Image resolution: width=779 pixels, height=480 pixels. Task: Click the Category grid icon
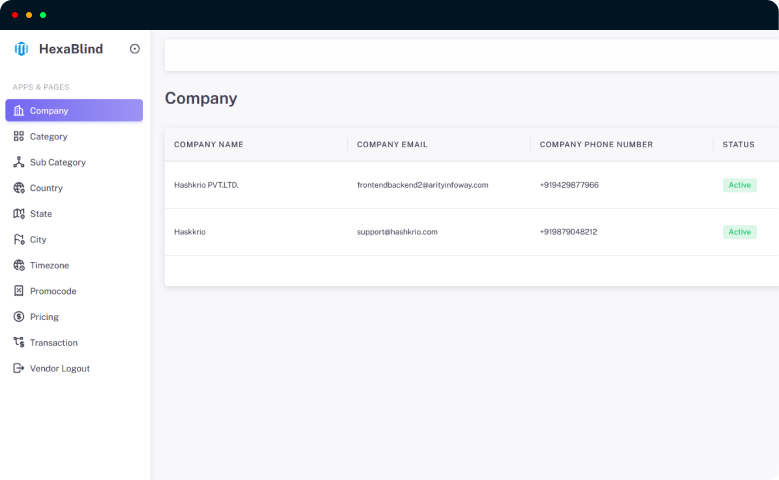point(19,137)
